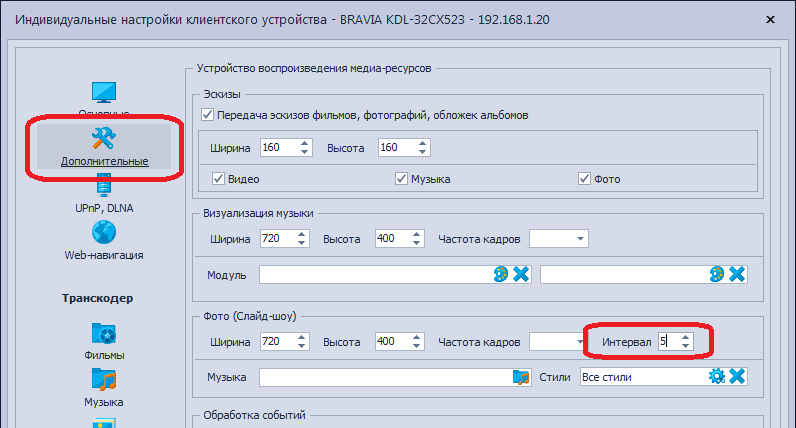Open the Стили gear settings icon

click(x=716, y=377)
